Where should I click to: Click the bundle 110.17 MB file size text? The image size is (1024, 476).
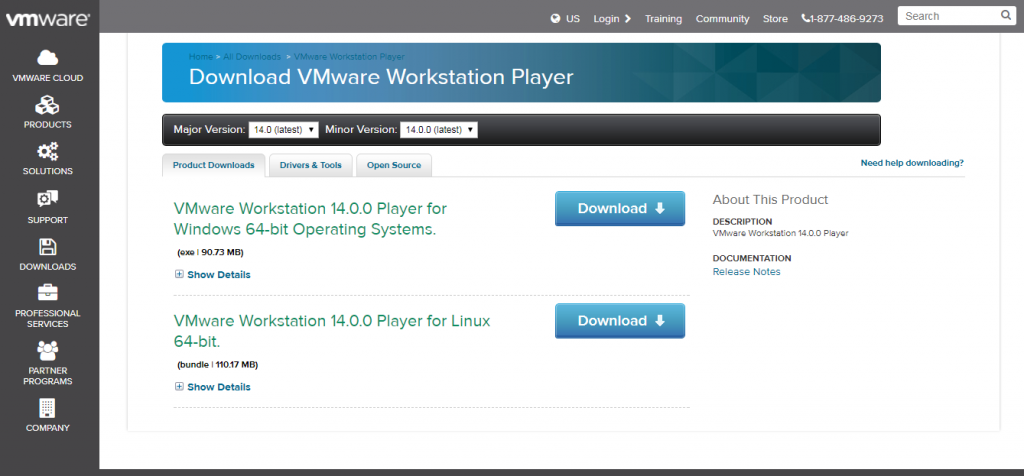pyautogui.click(x=217, y=364)
